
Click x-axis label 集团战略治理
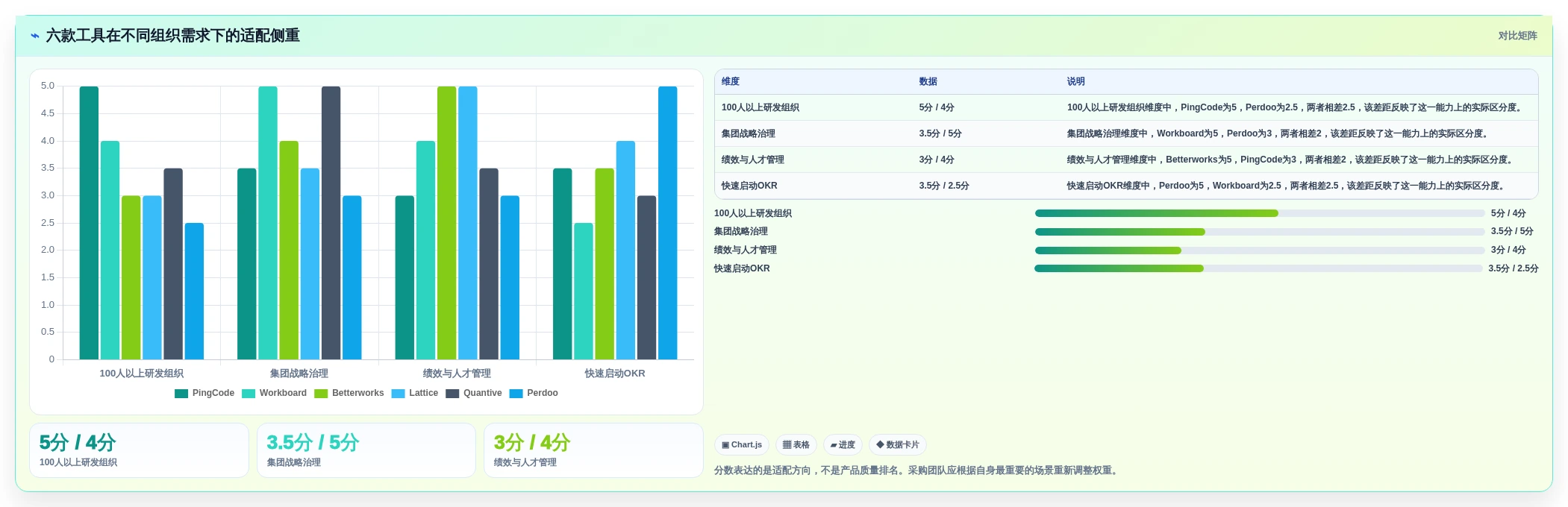click(299, 374)
